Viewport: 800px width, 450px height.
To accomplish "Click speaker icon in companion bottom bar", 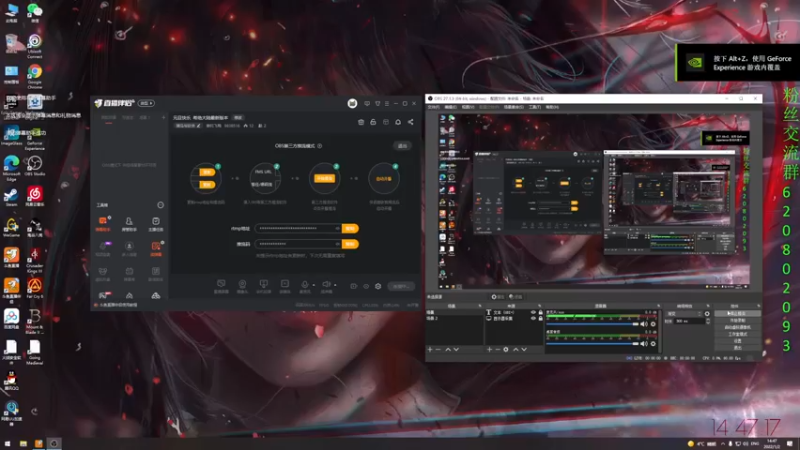I will click(x=326, y=284).
